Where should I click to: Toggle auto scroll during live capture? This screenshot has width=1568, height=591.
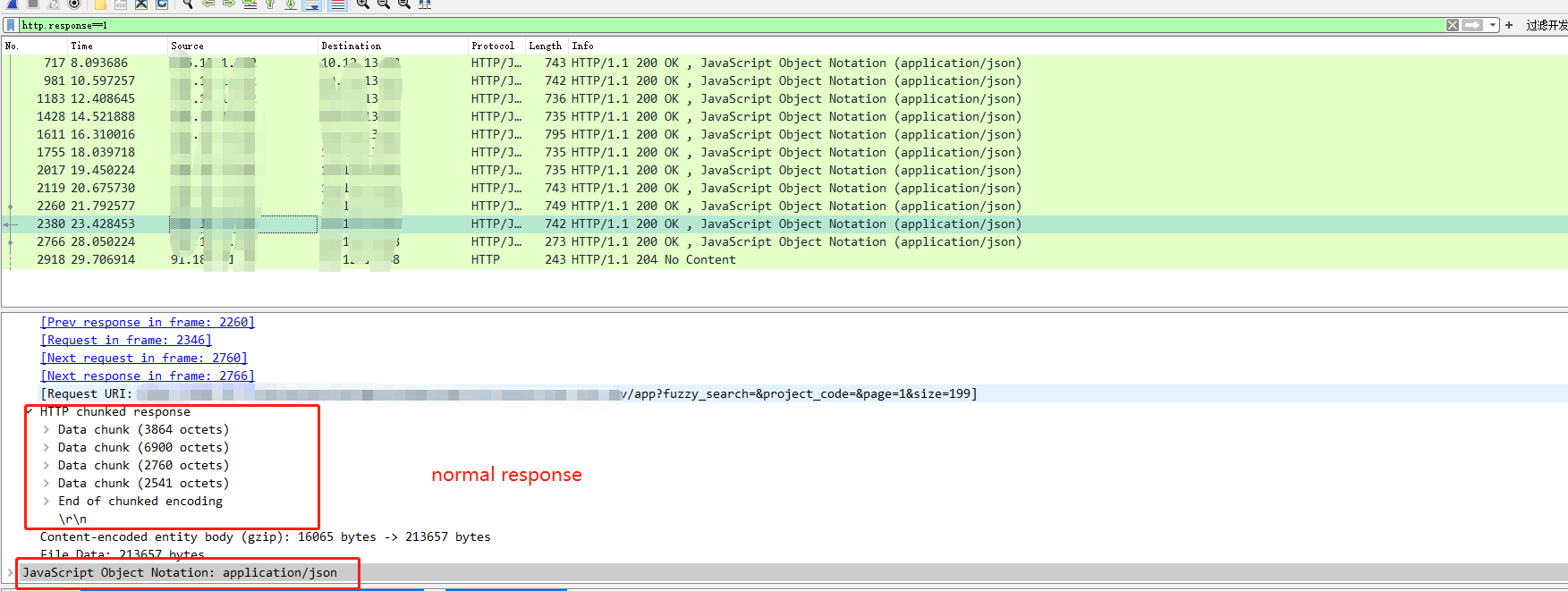tap(312, 4)
